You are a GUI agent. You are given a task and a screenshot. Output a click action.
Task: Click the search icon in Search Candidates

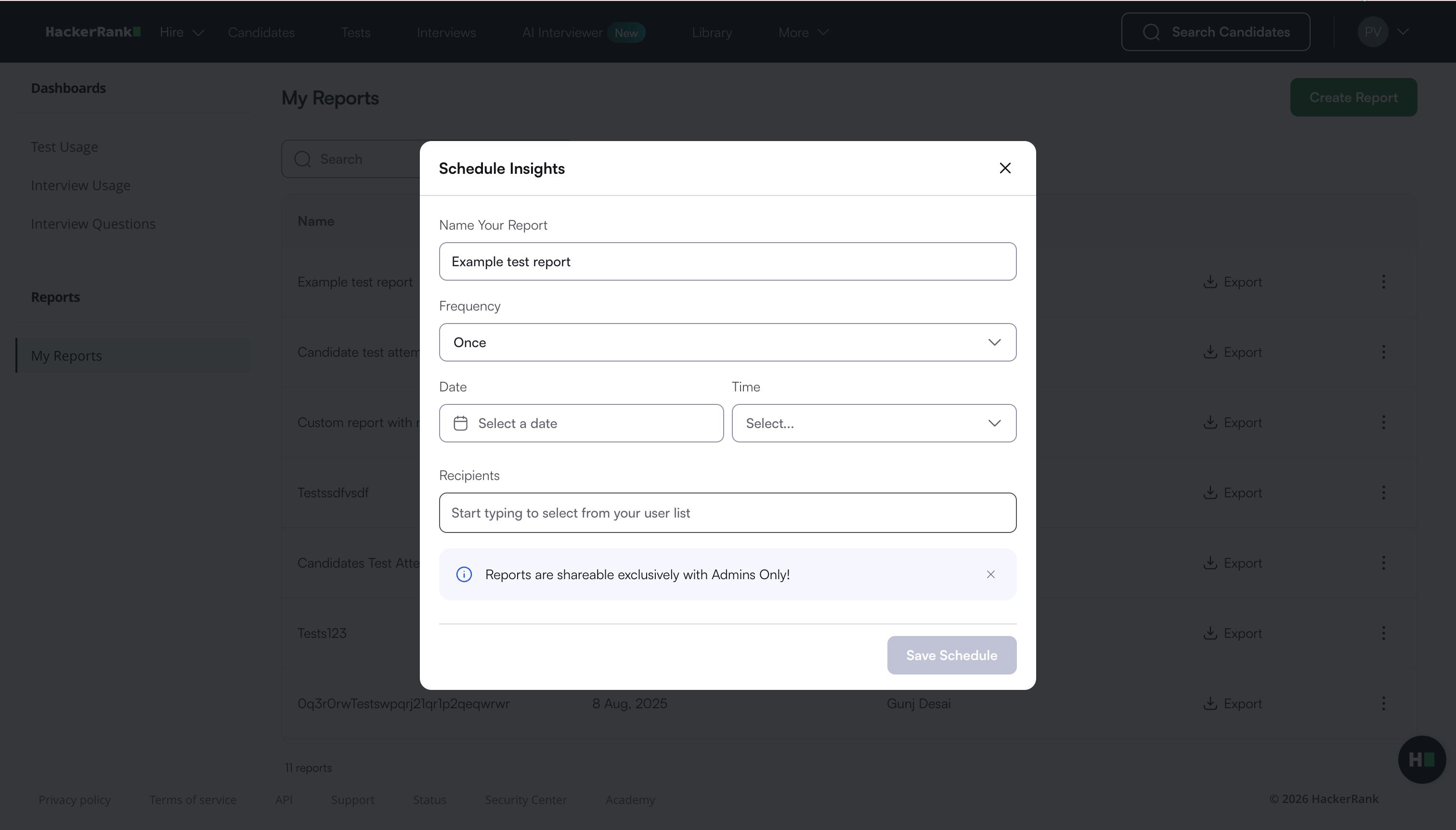(1151, 32)
